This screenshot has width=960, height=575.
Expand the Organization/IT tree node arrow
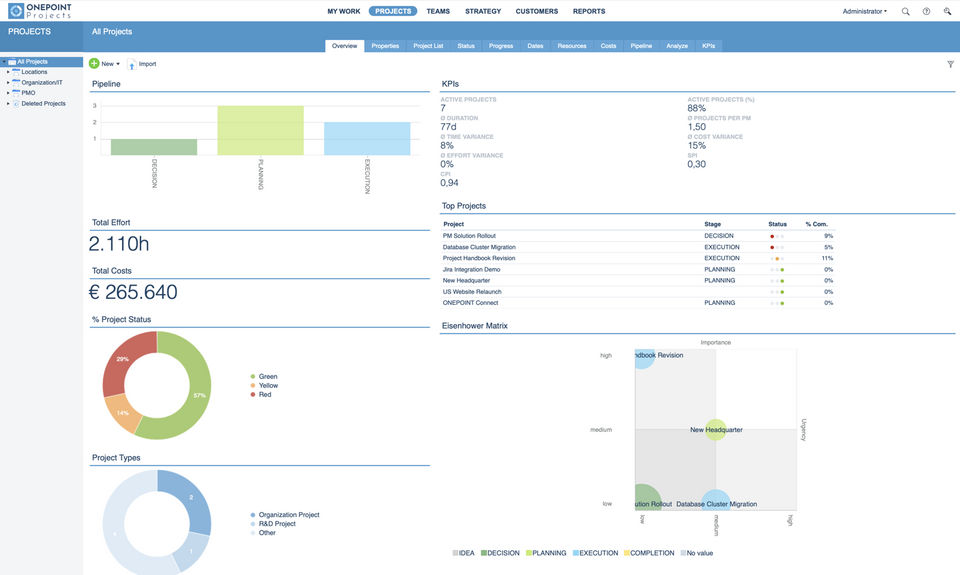coord(8,82)
